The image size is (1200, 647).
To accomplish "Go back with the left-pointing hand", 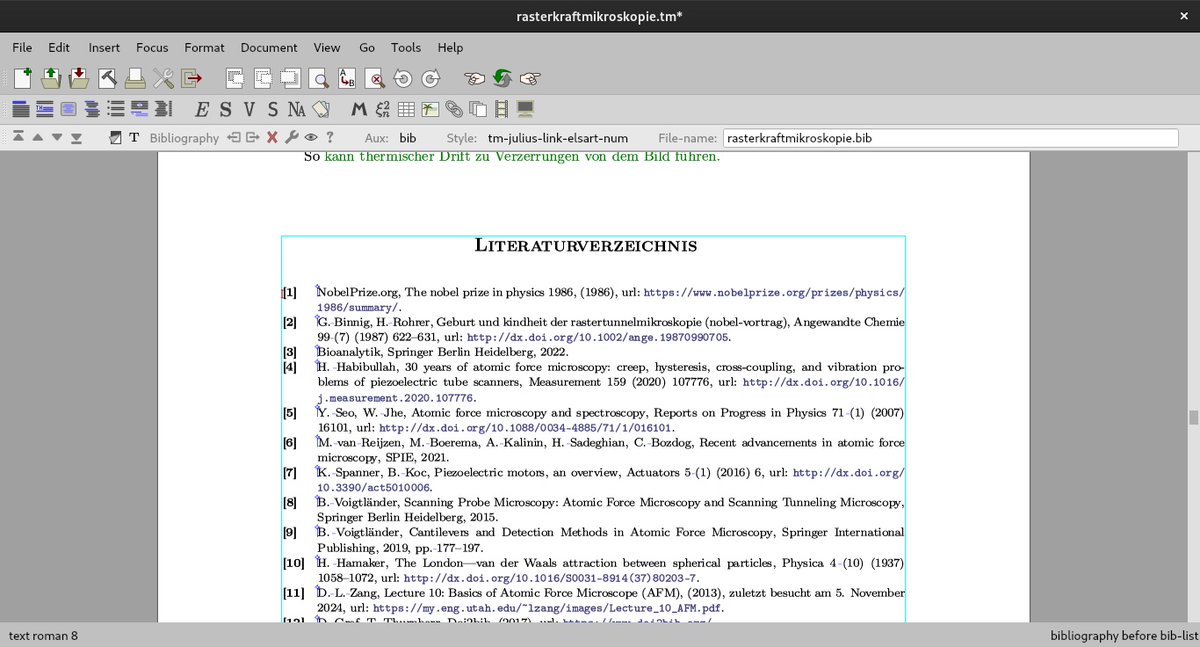I will 475,77.
